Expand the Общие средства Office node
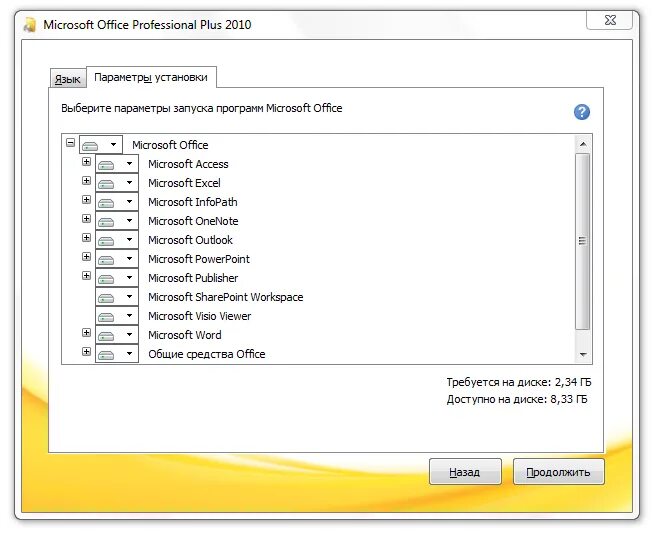Viewport: 655px width, 534px height. [x=86, y=351]
